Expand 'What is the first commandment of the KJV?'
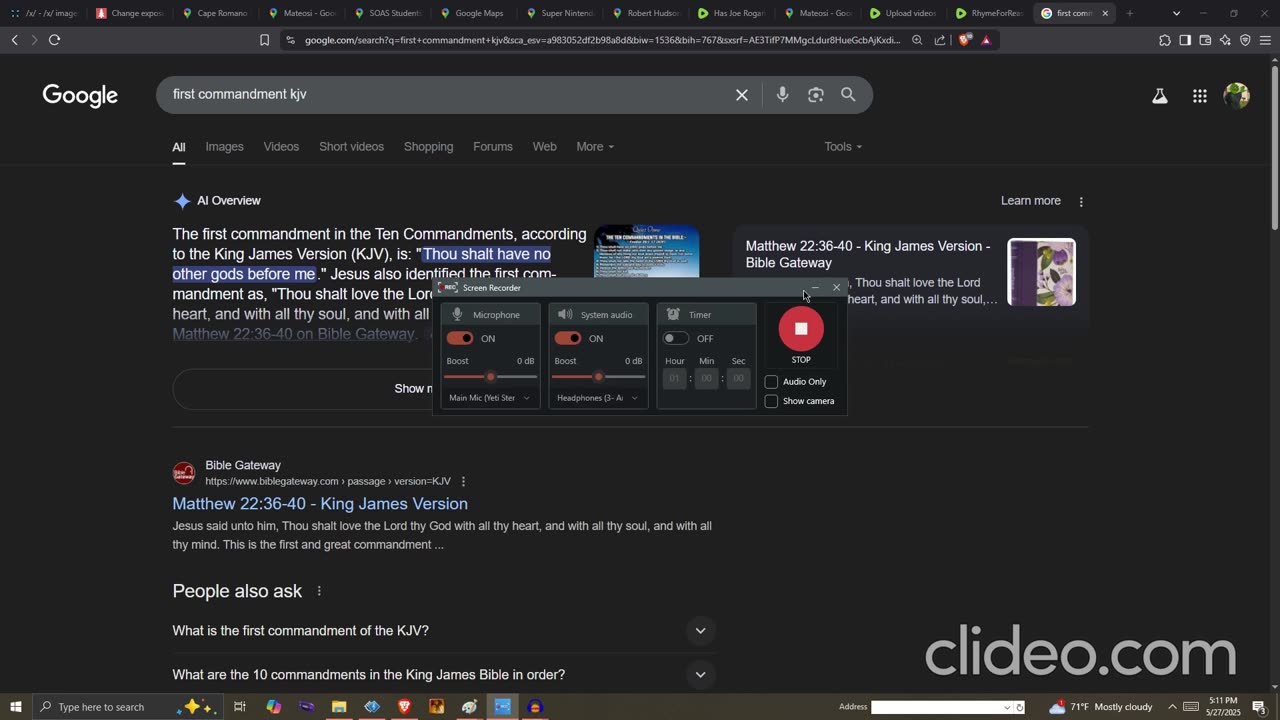The height and width of the screenshot is (720, 1280). 444,631
